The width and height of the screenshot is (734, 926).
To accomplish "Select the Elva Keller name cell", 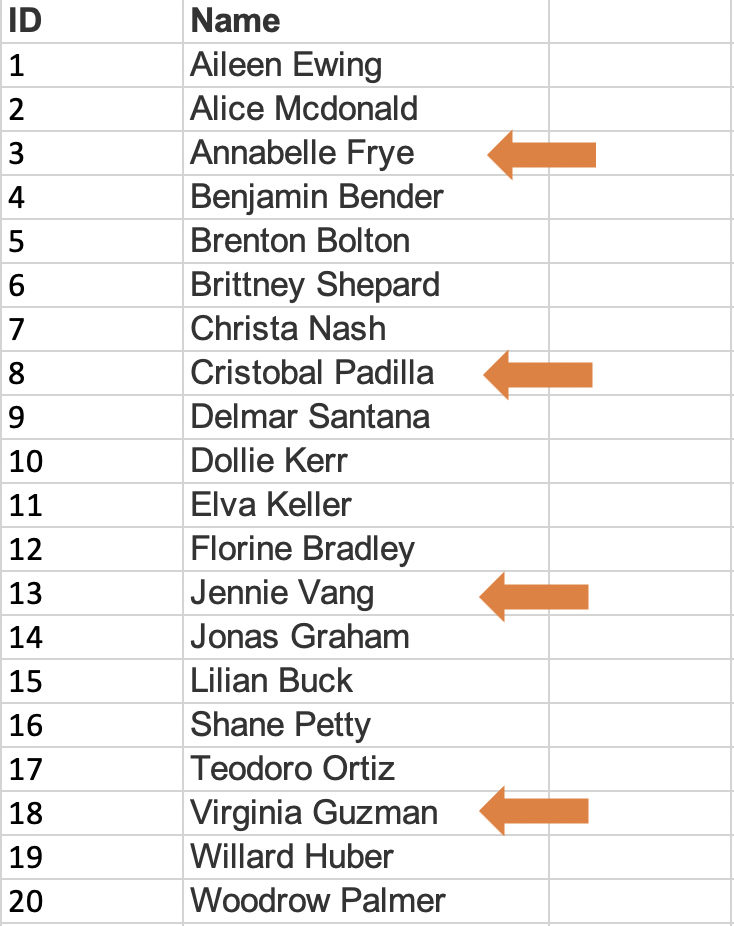I will [365, 505].
